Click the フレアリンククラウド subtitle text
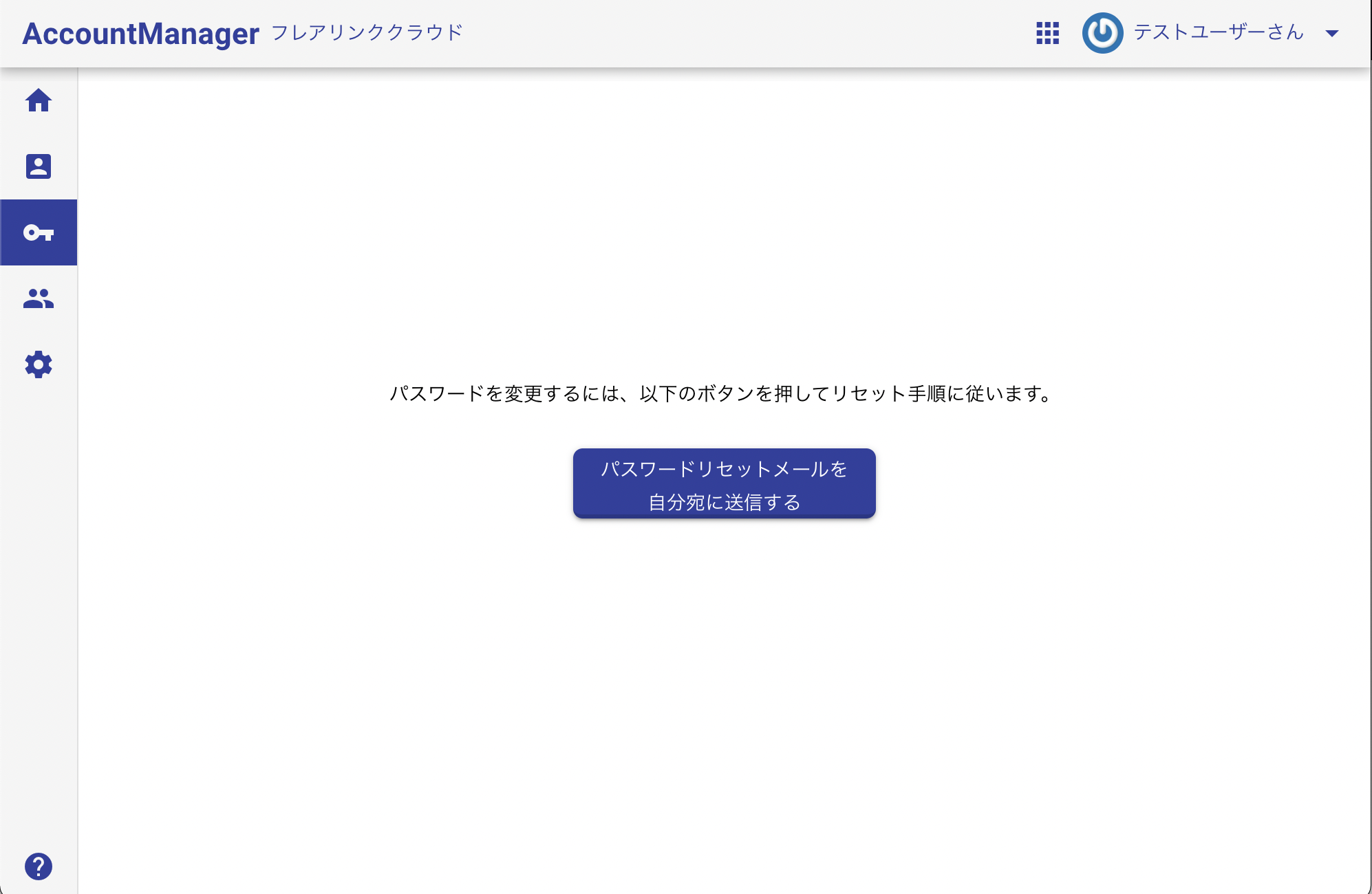 click(367, 32)
